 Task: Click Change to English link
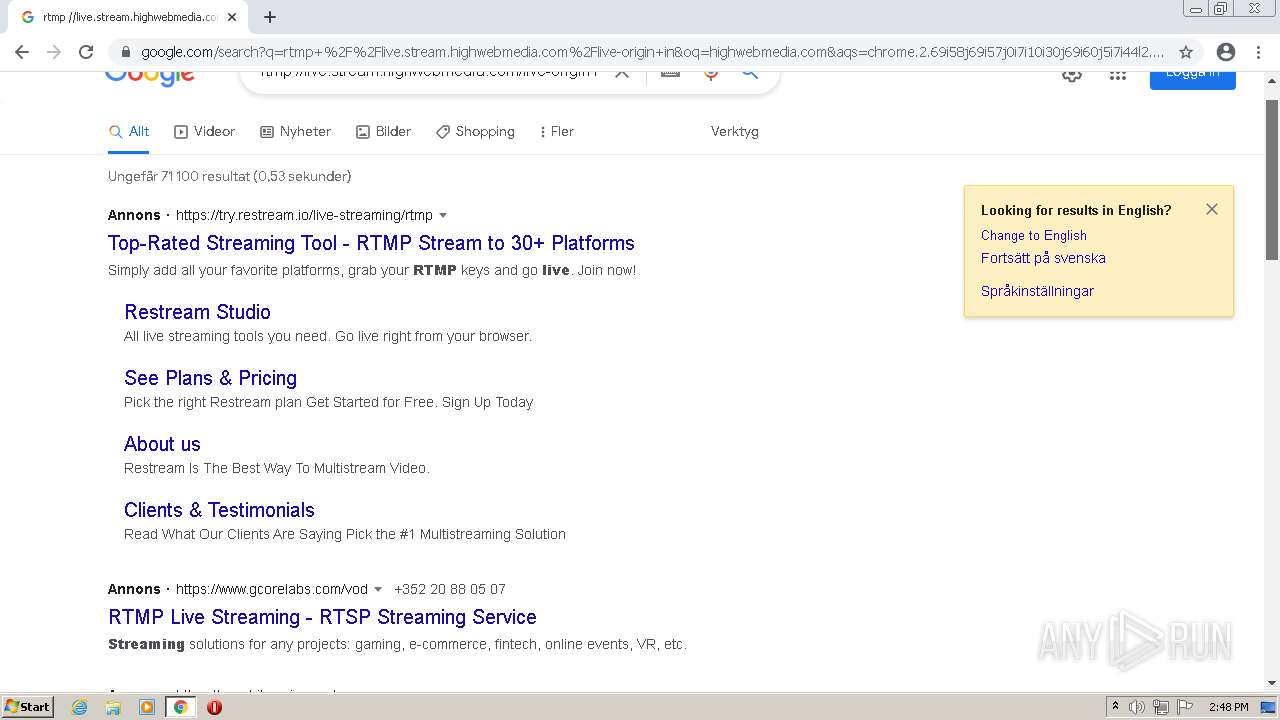[x=1033, y=236]
